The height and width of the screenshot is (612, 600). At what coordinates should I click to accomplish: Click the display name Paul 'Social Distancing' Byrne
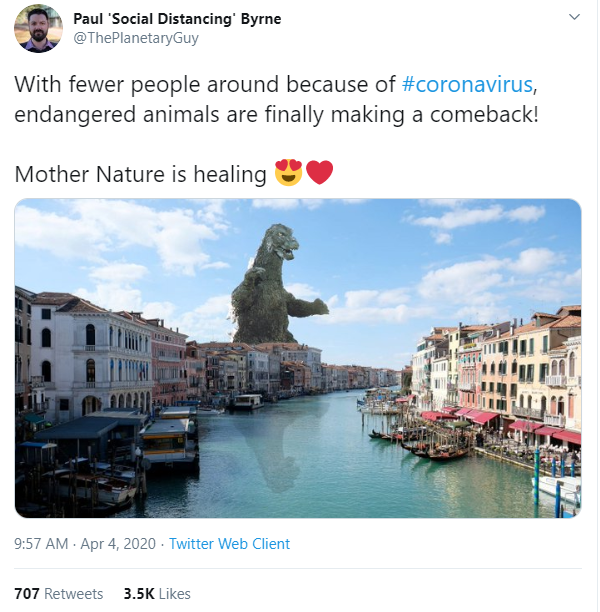177,19
